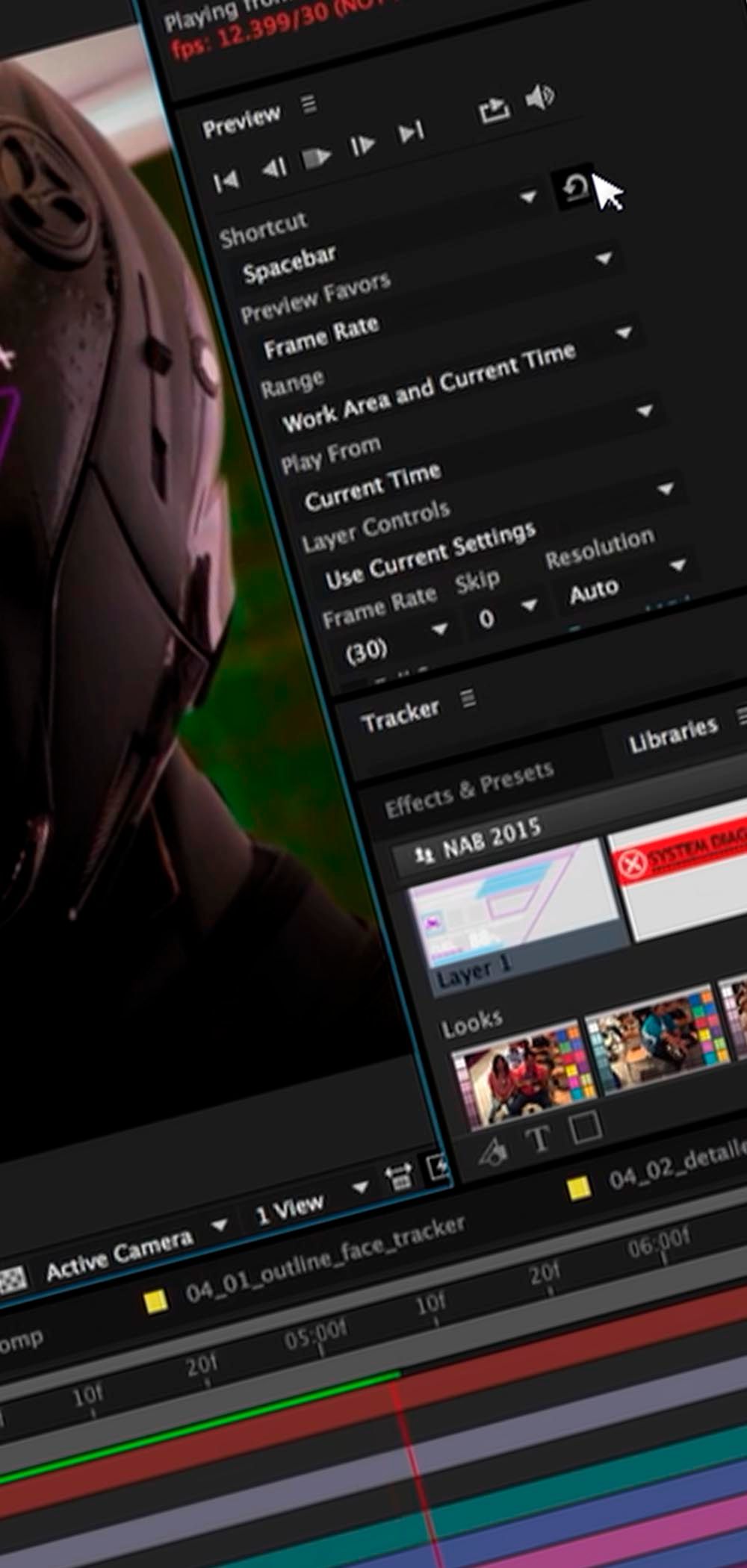Click the 'Work Area and Current Time' text
Screen dimensions: 747x1568
coord(429,388)
